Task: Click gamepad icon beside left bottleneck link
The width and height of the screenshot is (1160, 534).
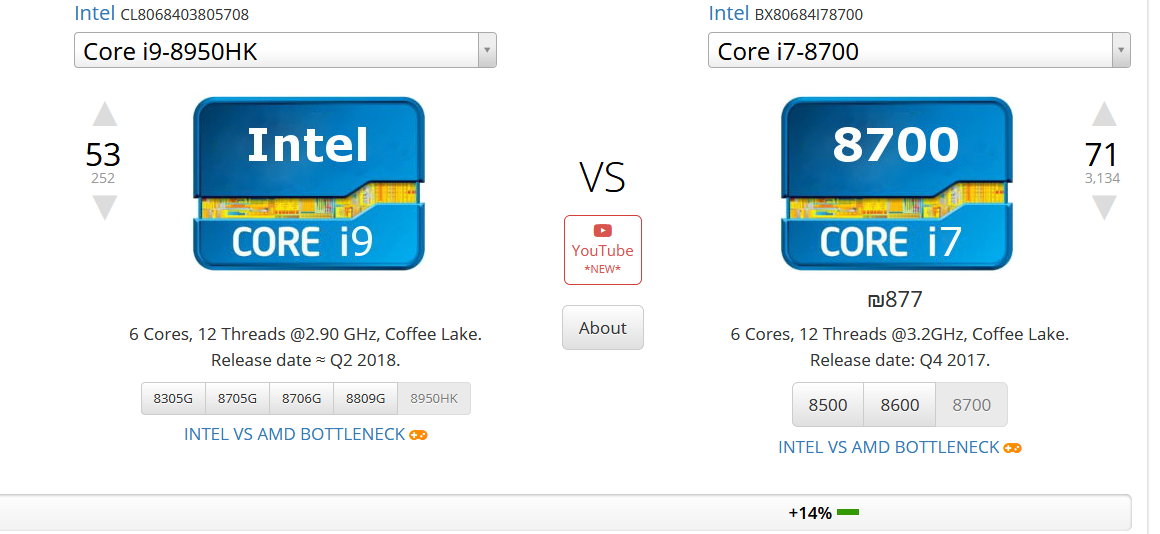Action: (x=419, y=435)
